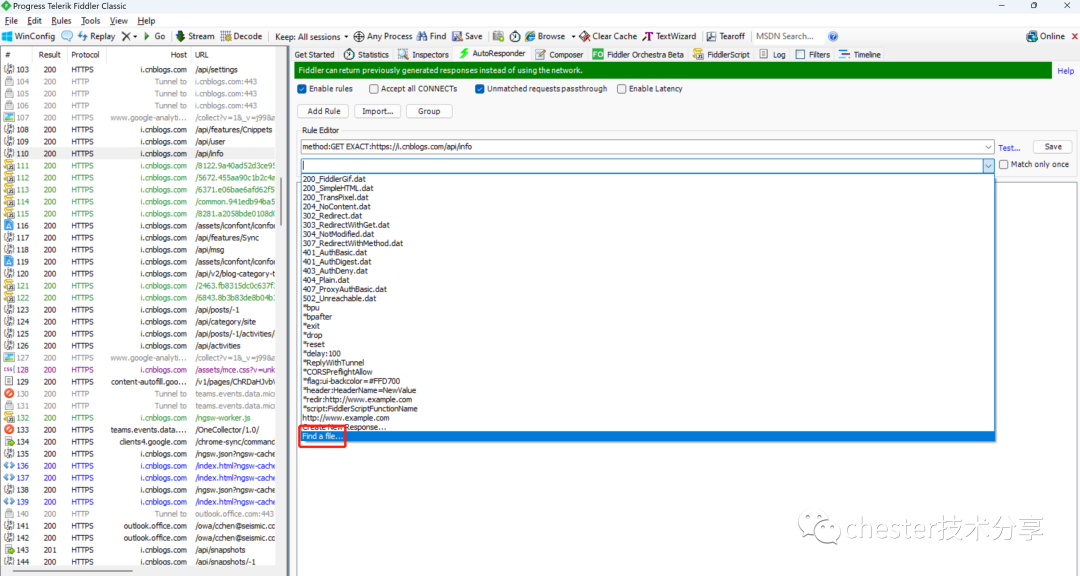Open the Help menu
Screen dimensions: 1080x576
click(146, 21)
